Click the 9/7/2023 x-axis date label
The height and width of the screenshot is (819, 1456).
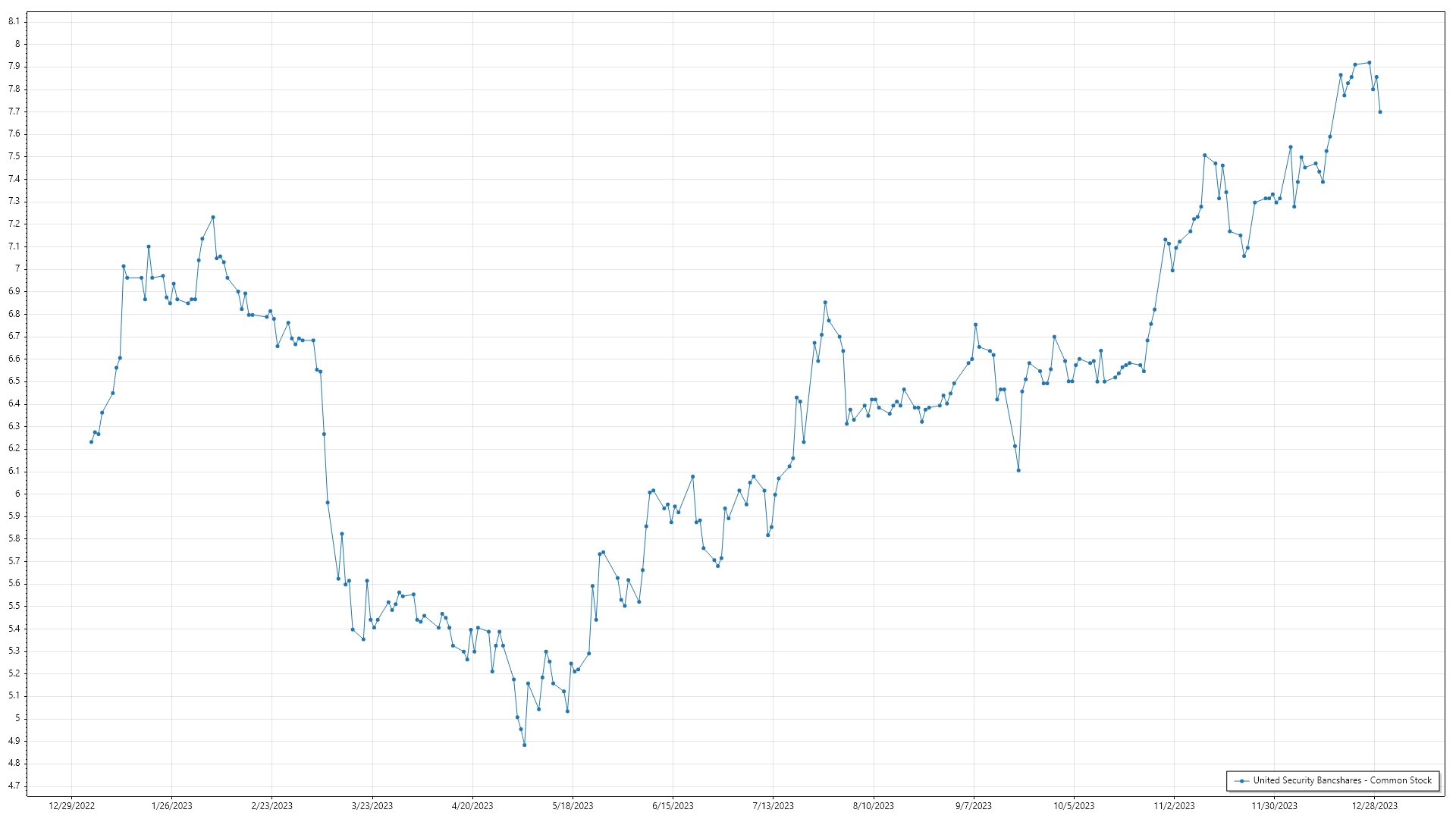click(973, 805)
